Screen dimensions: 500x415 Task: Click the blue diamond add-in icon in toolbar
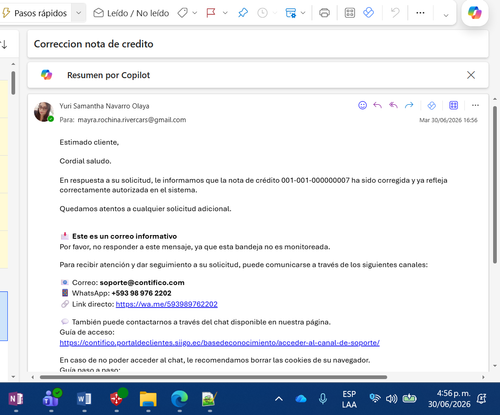click(368, 13)
